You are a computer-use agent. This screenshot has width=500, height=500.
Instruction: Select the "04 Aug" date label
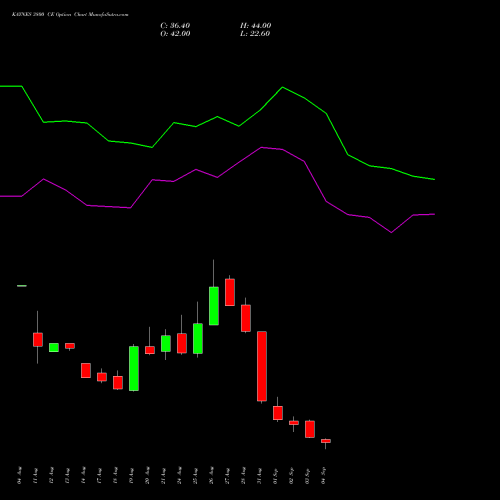point(19,475)
